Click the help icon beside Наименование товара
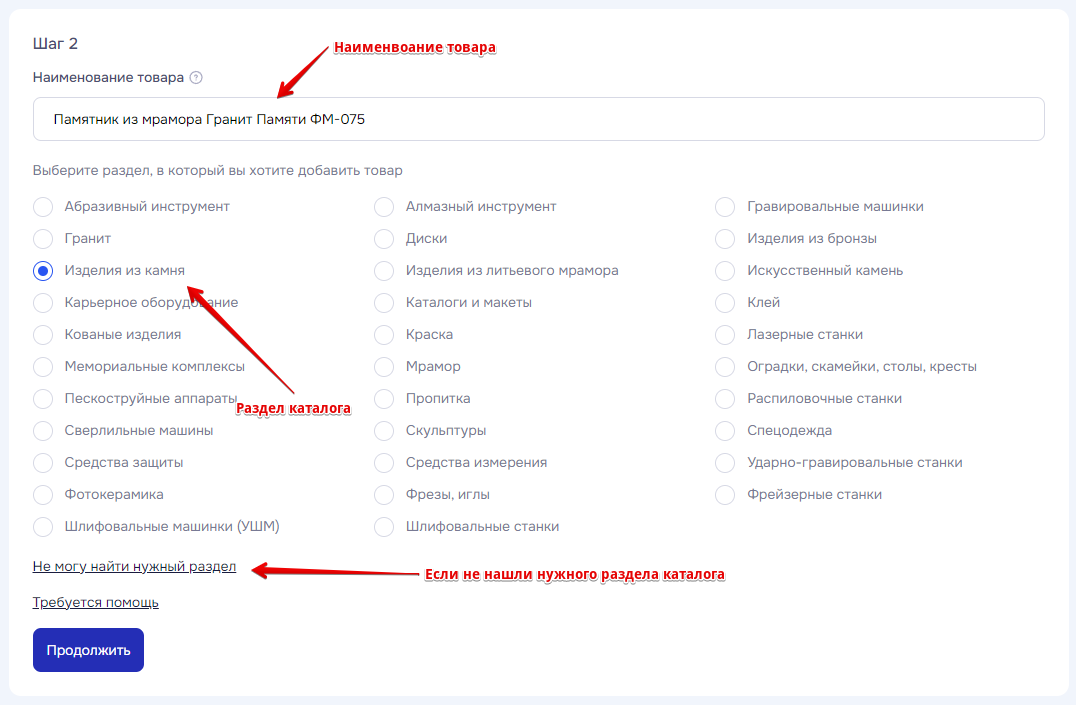Image resolution: width=1076 pixels, height=705 pixels. coord(196,78)
